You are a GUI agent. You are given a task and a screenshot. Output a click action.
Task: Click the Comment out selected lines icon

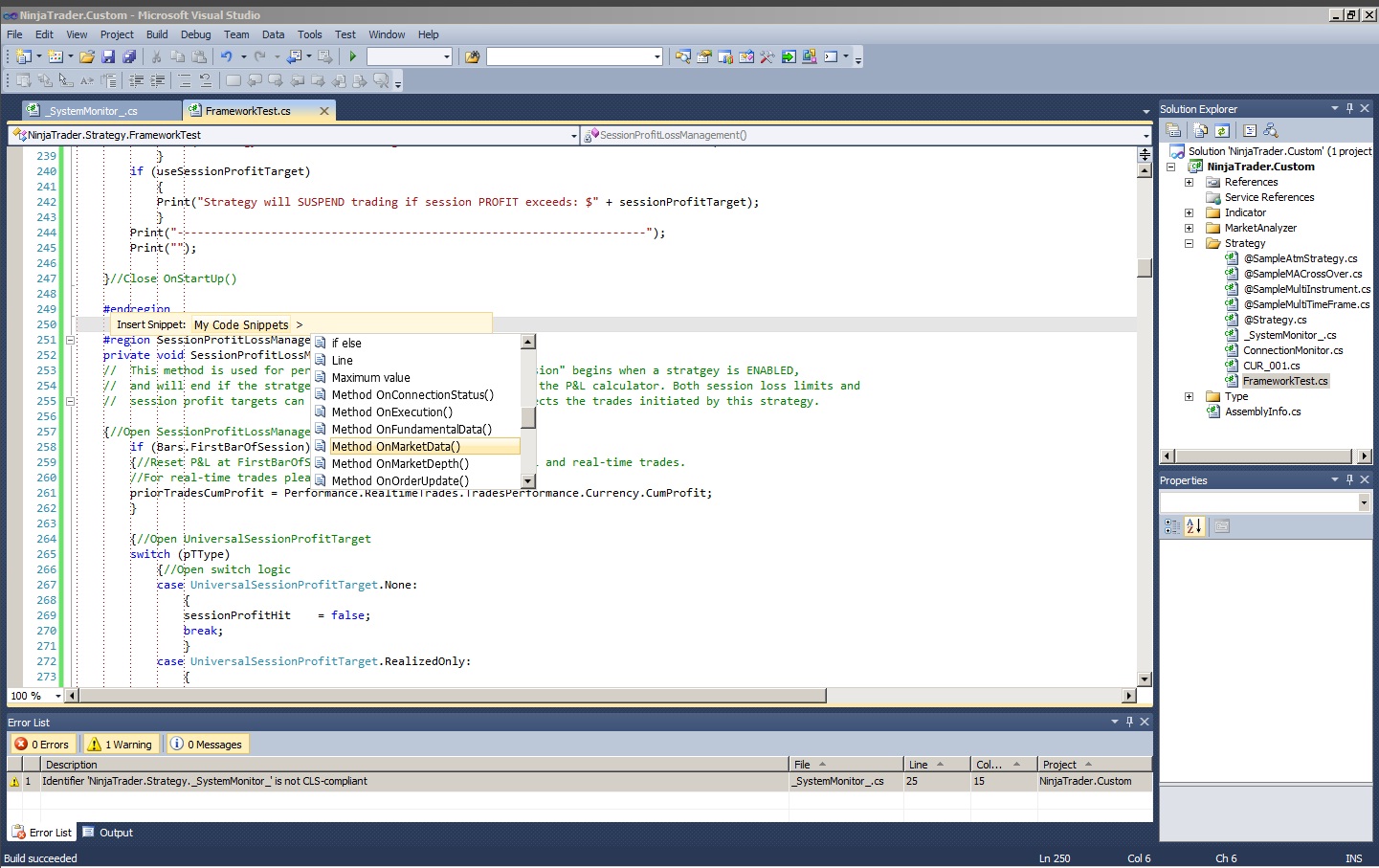(185, 80)
